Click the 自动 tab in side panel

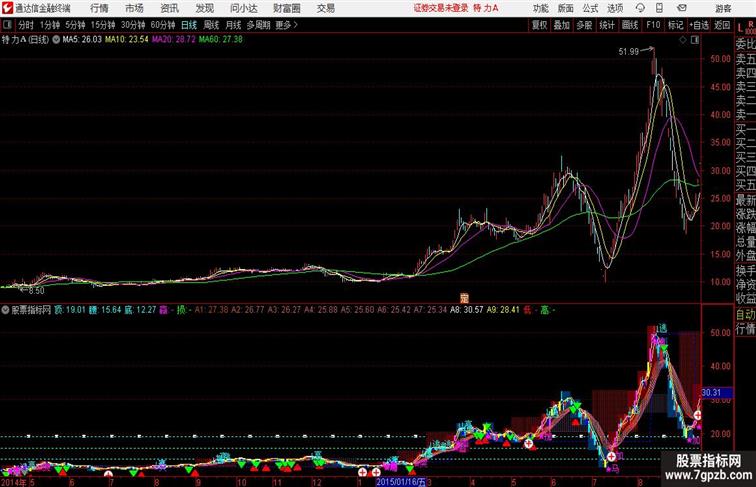[x=745, y=314]
